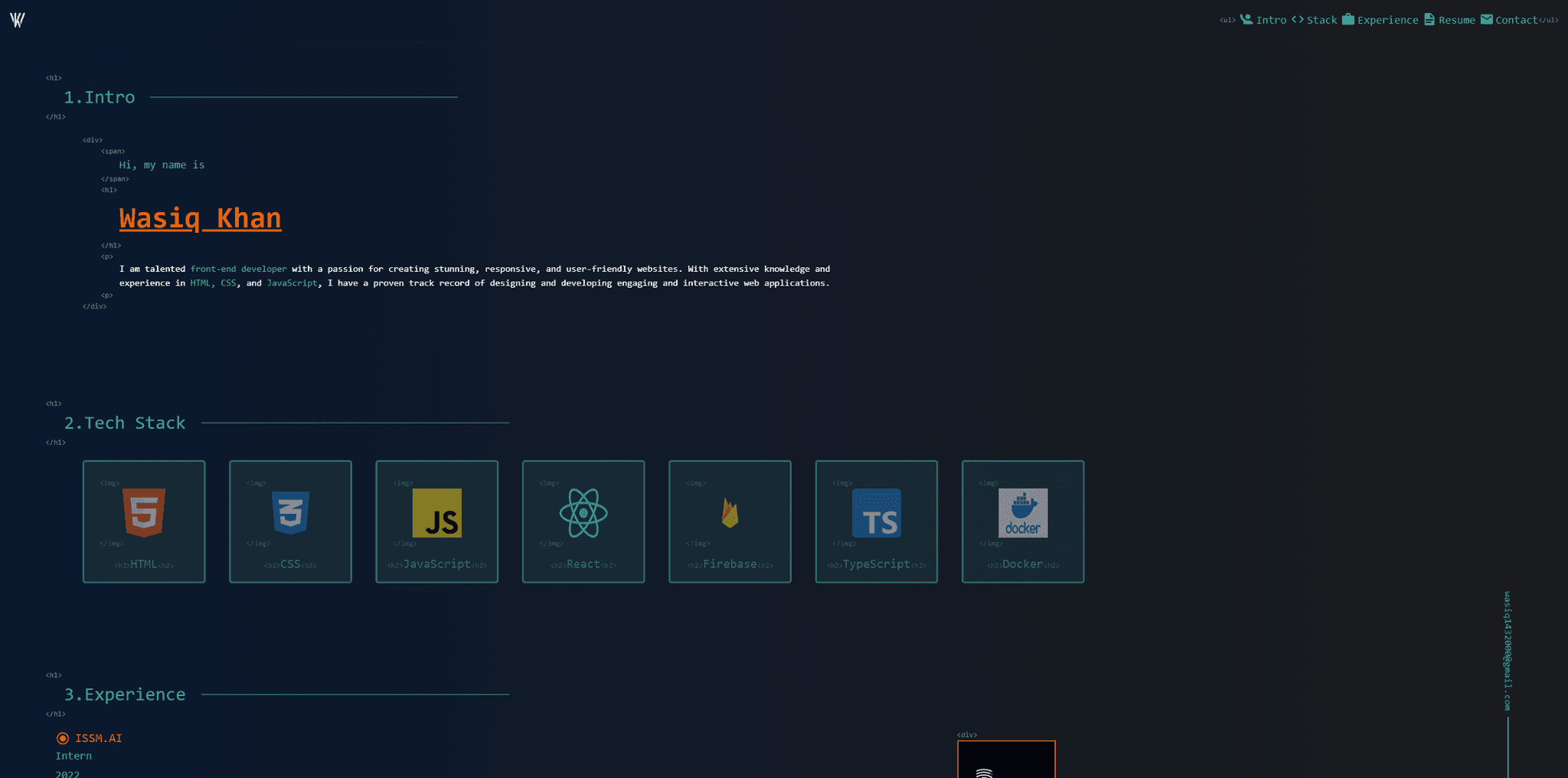1568x778 pixels.
Task: Click the Wasiq Khan name link
Action: 200,218
